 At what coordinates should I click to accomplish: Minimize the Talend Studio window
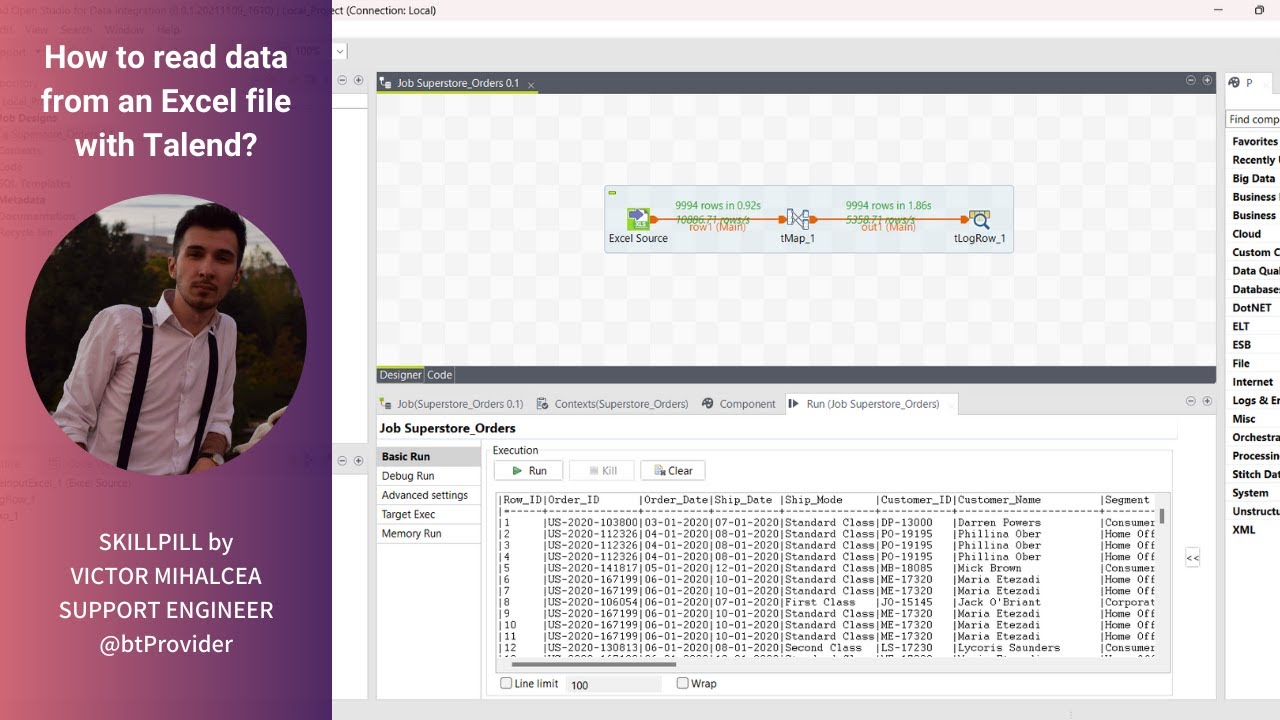pos(1218,10)
